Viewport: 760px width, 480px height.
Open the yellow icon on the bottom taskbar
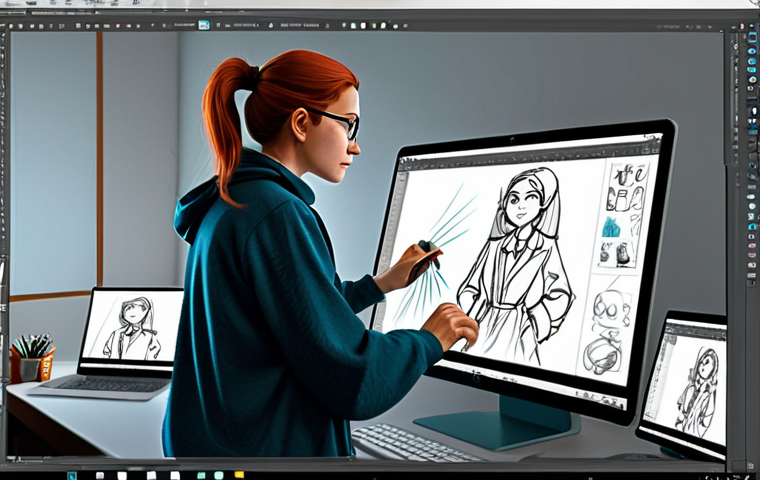(239, 475)
